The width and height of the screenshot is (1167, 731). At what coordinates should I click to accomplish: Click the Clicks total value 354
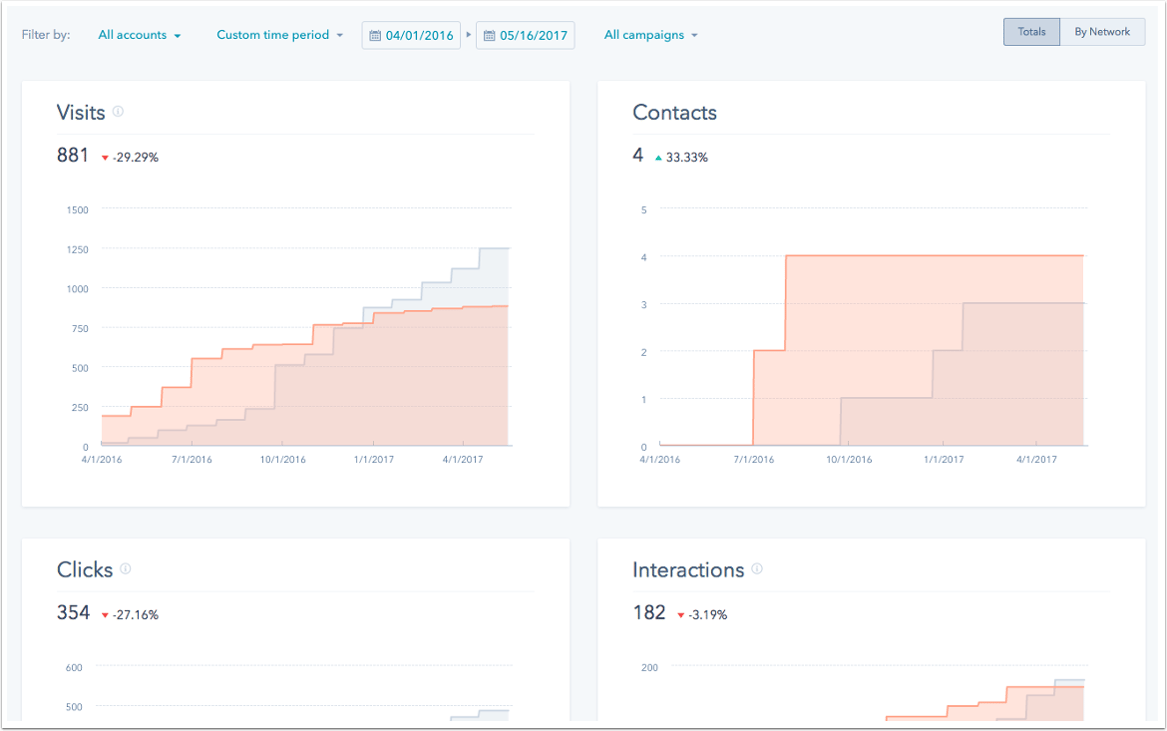(73, 612)
